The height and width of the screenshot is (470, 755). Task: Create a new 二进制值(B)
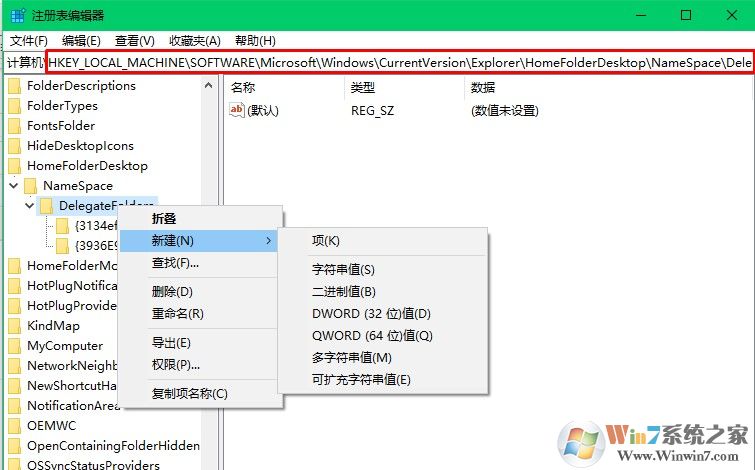(343, 292)
